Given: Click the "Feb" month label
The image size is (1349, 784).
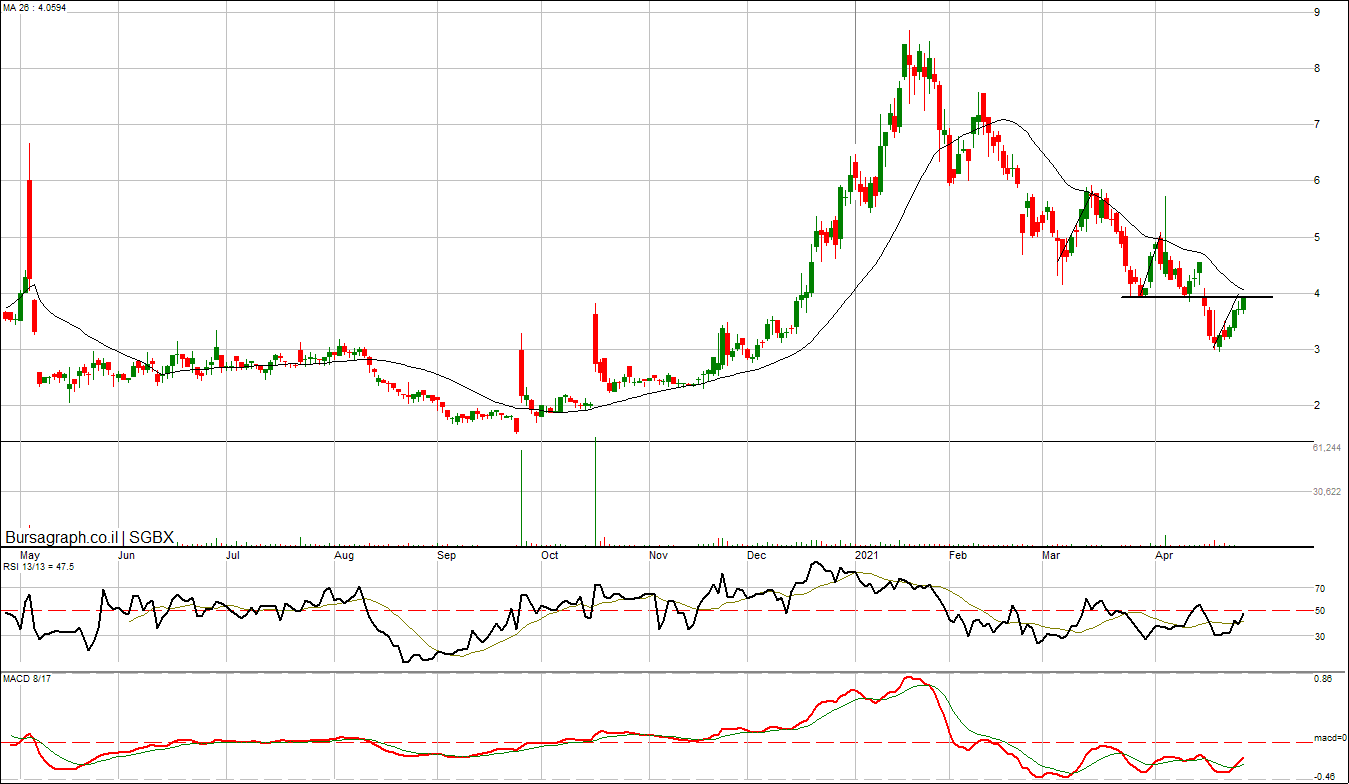Looking at the screenshot, I should pos(958,553).
